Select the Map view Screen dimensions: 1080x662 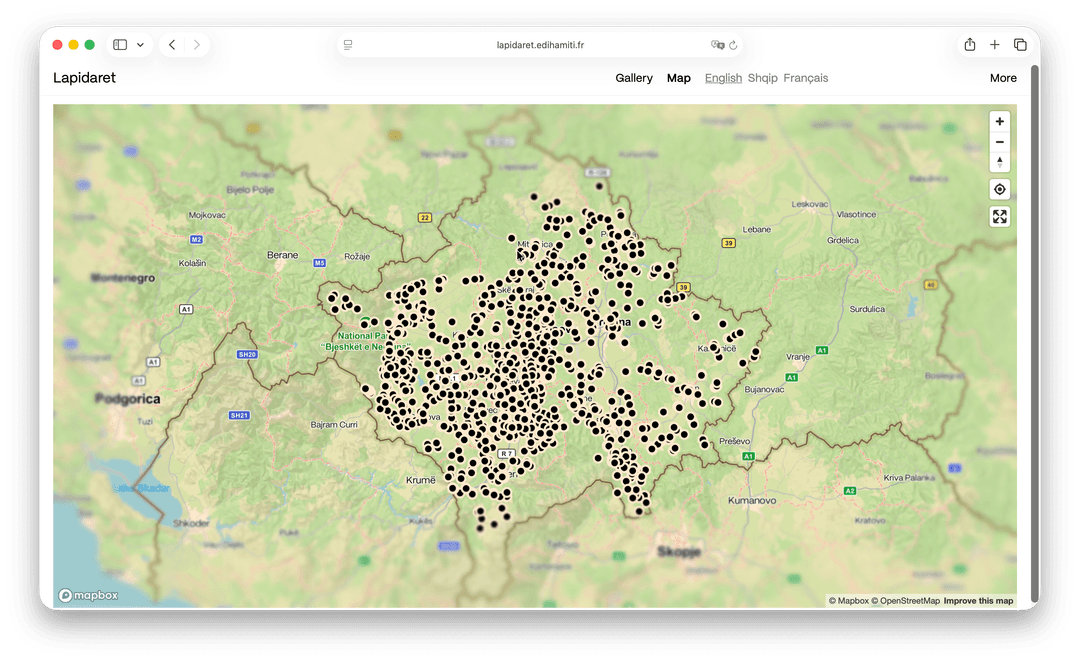[679, 77]
